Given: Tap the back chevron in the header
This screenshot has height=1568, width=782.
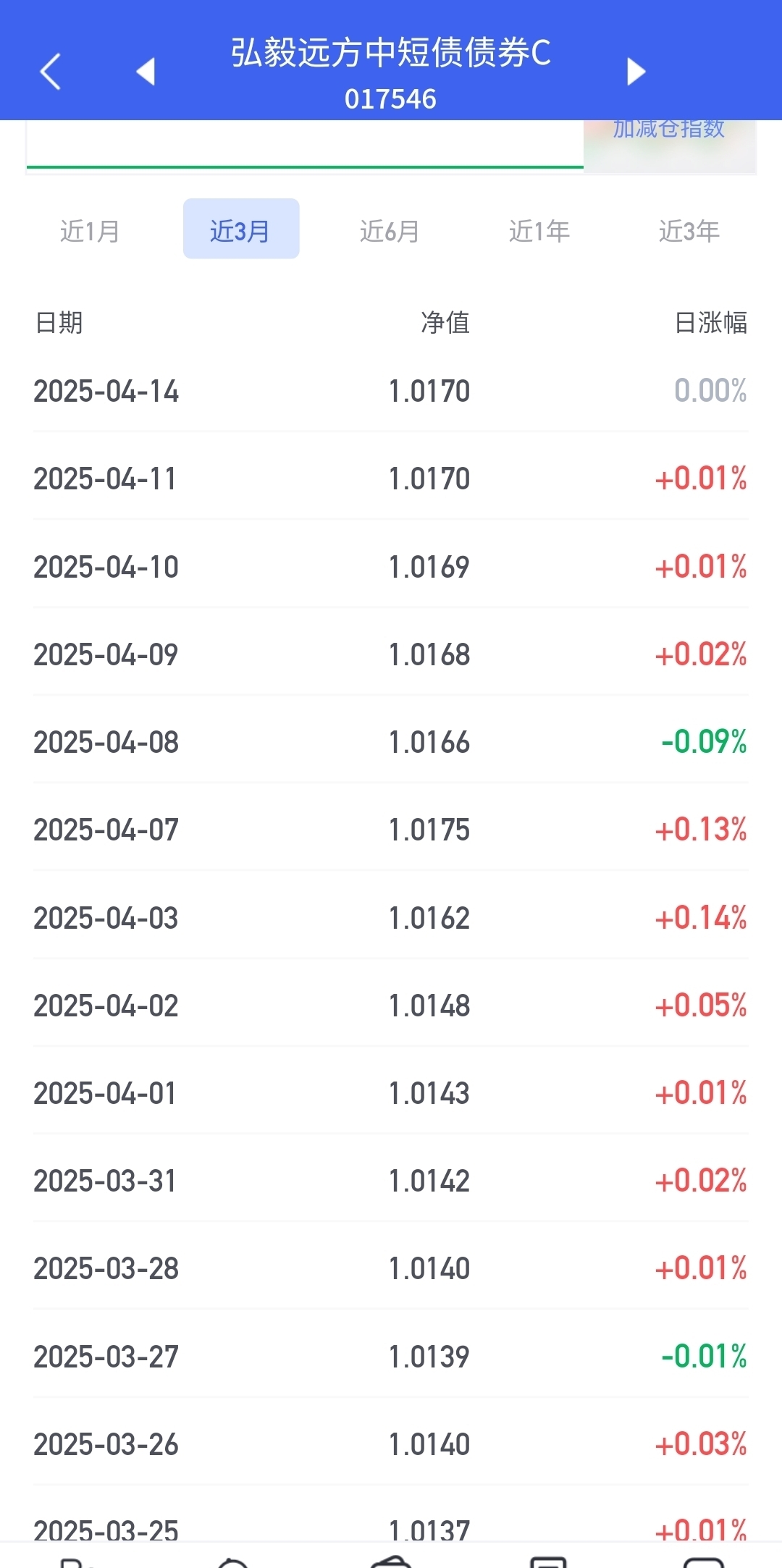Looking at the screenshot, I should click(x=50, y=72).
